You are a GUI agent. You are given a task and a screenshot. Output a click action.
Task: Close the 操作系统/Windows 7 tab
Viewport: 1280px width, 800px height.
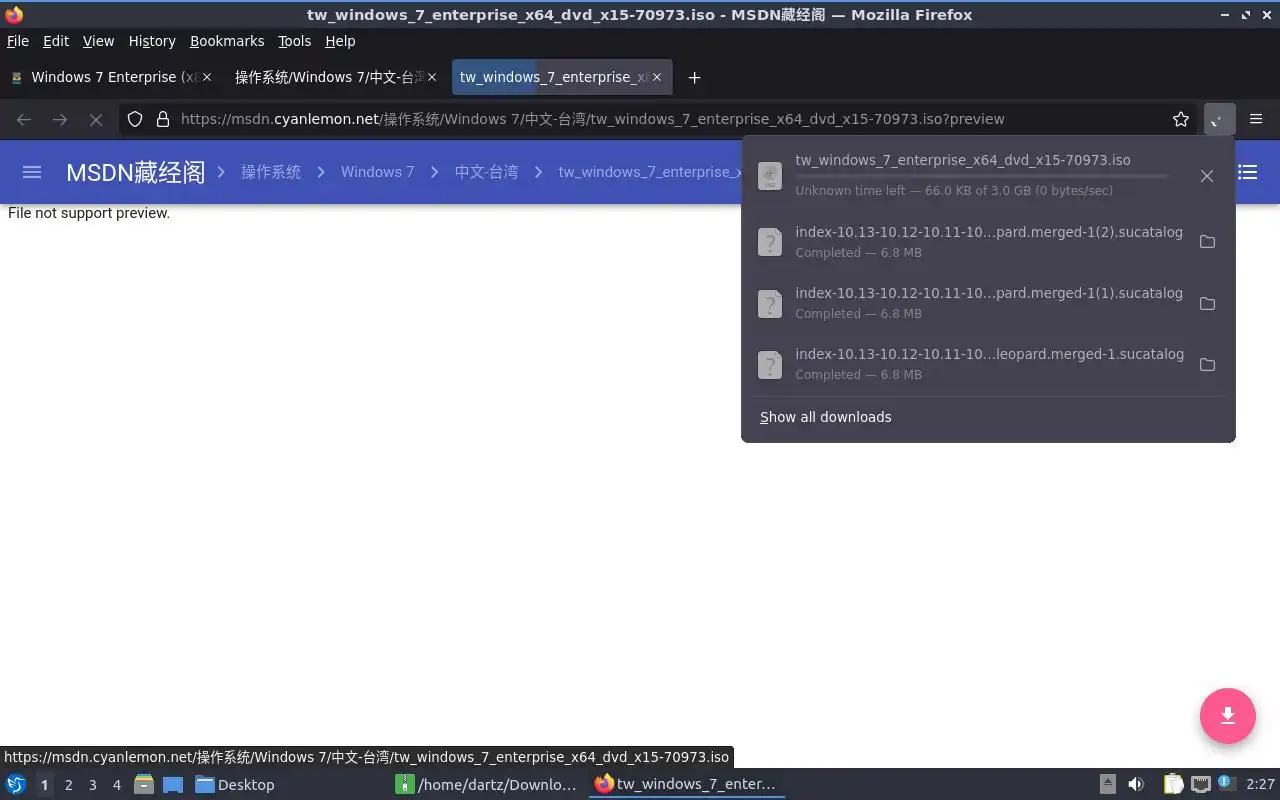[432, 77]
